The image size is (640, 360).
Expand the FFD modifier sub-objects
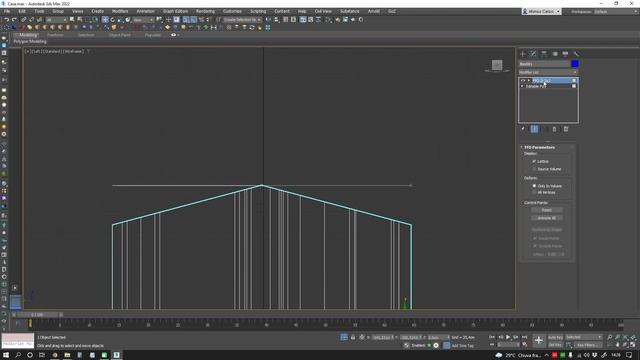click(529, 80)
